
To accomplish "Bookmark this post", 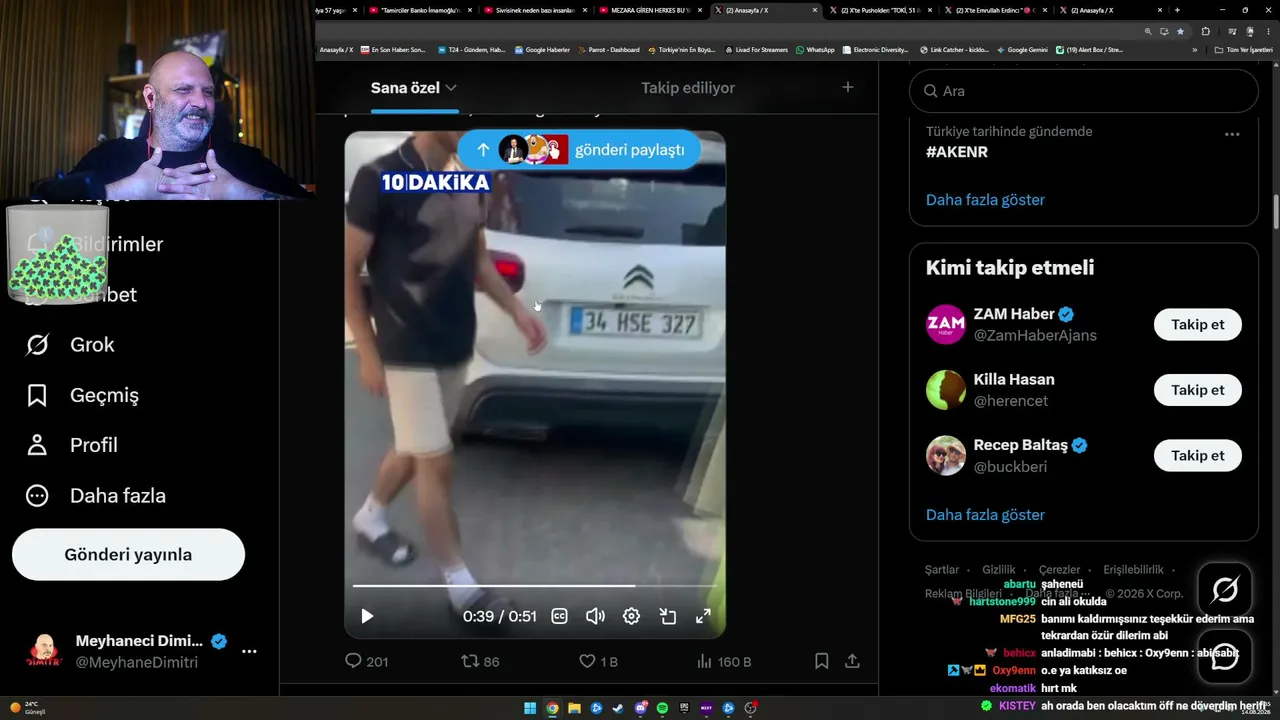I will coord(821,661).
